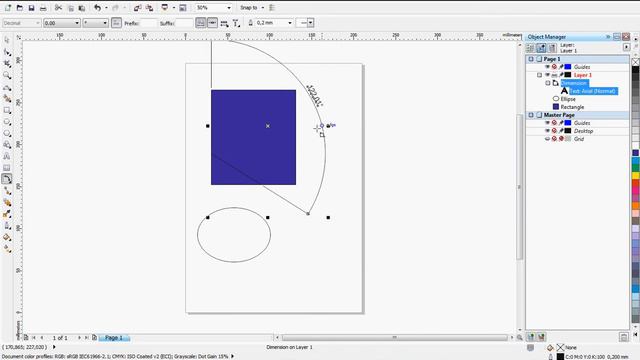Click the Export icon in toolbar
Image resolution: width=640 pixels, height=360 pixels.
149,8
